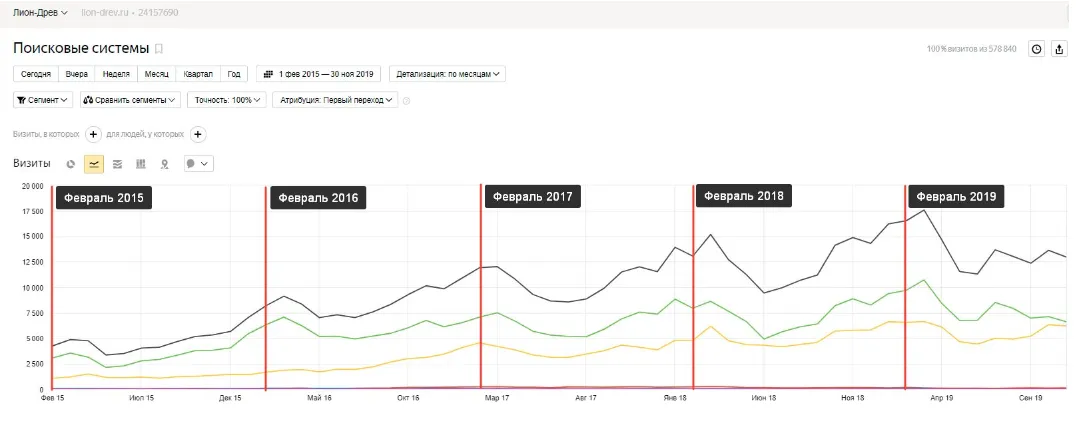
Task: Select the stacked area chart icon
Action: (x=117, y=164)
